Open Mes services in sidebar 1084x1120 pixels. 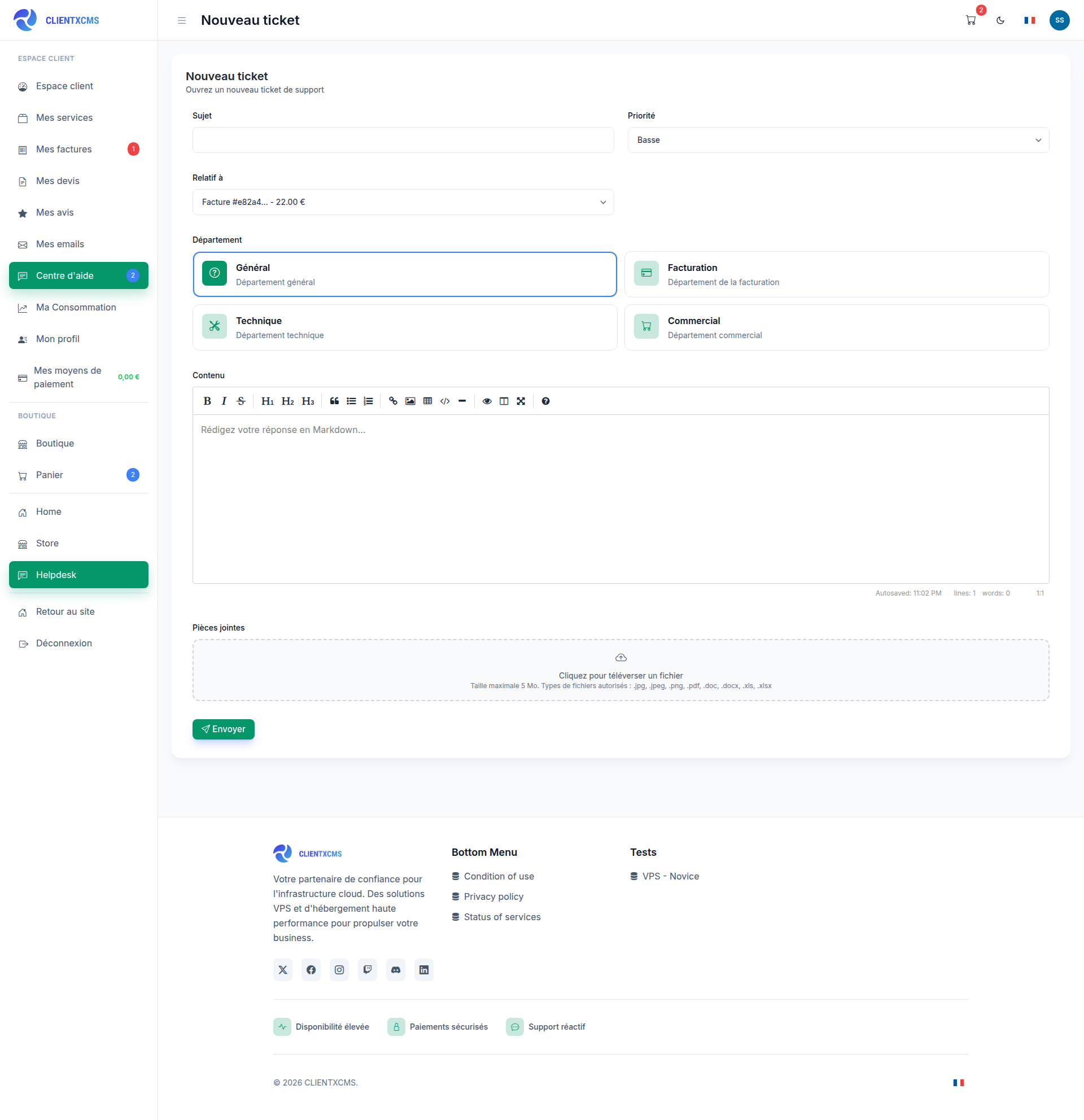point(79,118)
